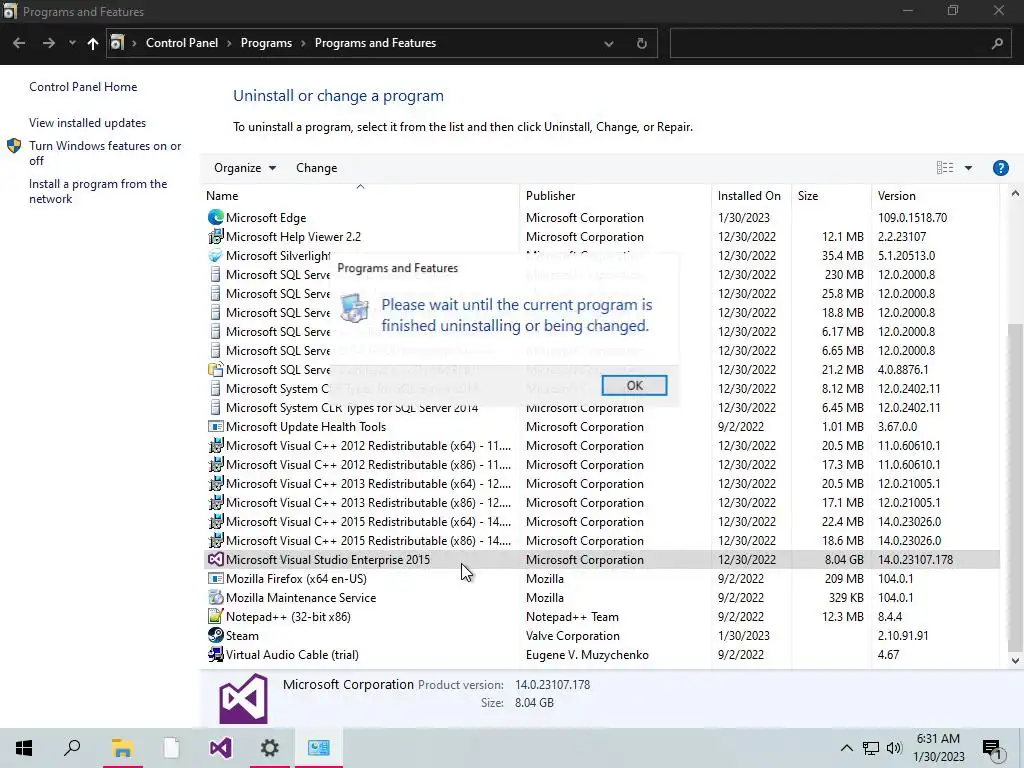The image size is (1024, 768).
Task: Select Microsoft Visual C++ 2013 Redistributable (x64) row
Action: tap(601, 484)
